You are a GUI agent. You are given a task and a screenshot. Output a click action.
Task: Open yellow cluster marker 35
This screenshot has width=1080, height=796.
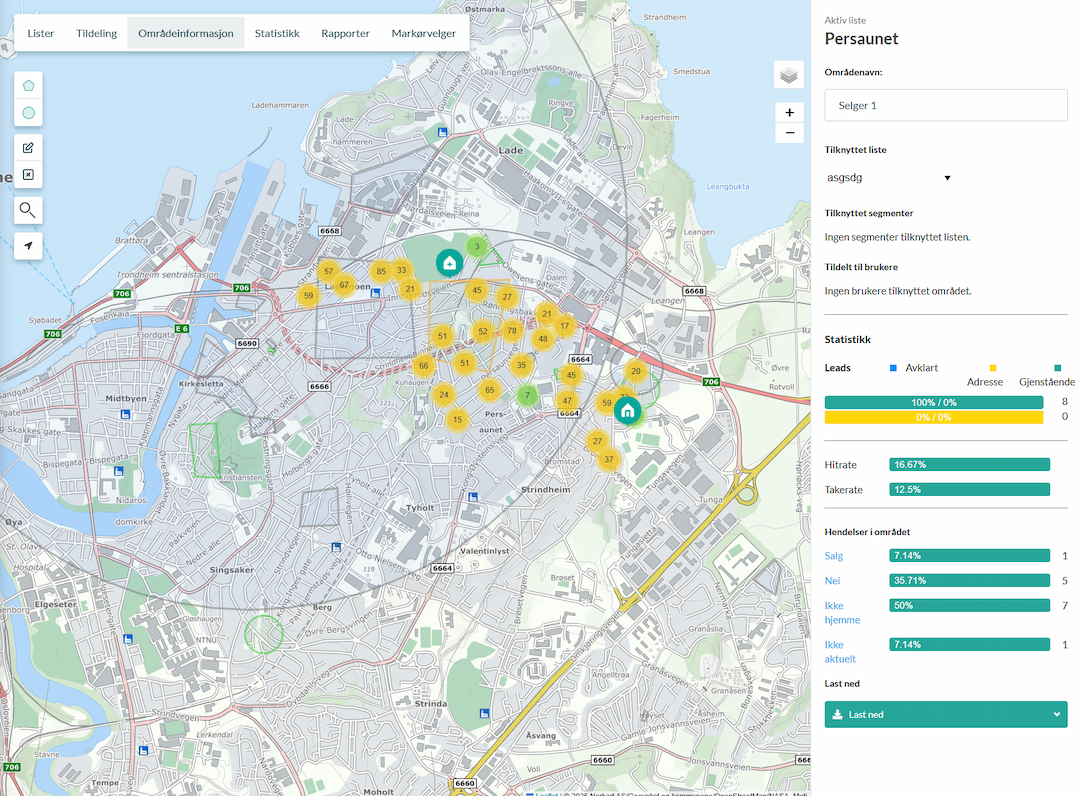pyautogui.click(x=521, y=366)
